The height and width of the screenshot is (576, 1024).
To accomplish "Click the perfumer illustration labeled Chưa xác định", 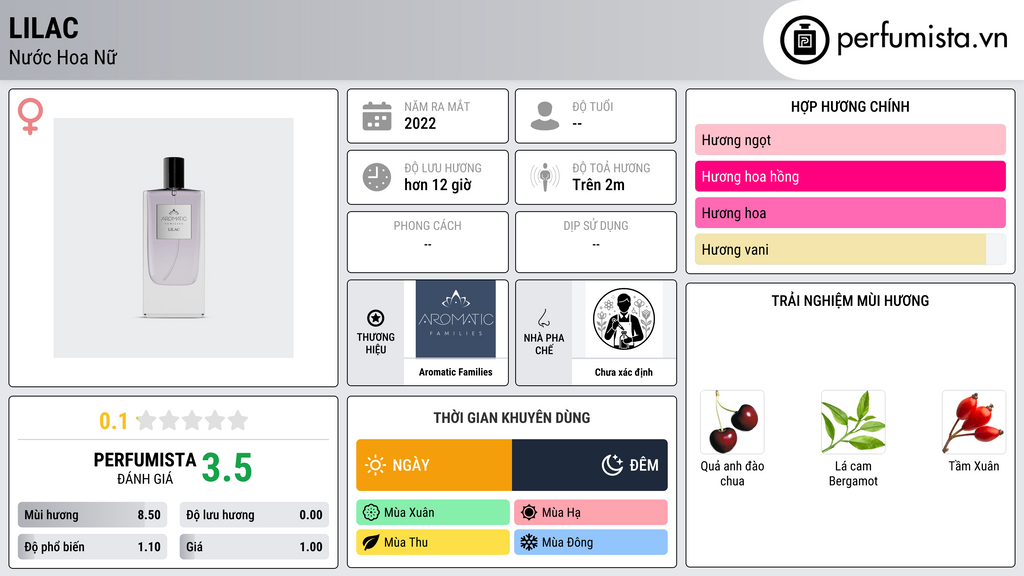I will pyautogui.click(x=624, y=319).
